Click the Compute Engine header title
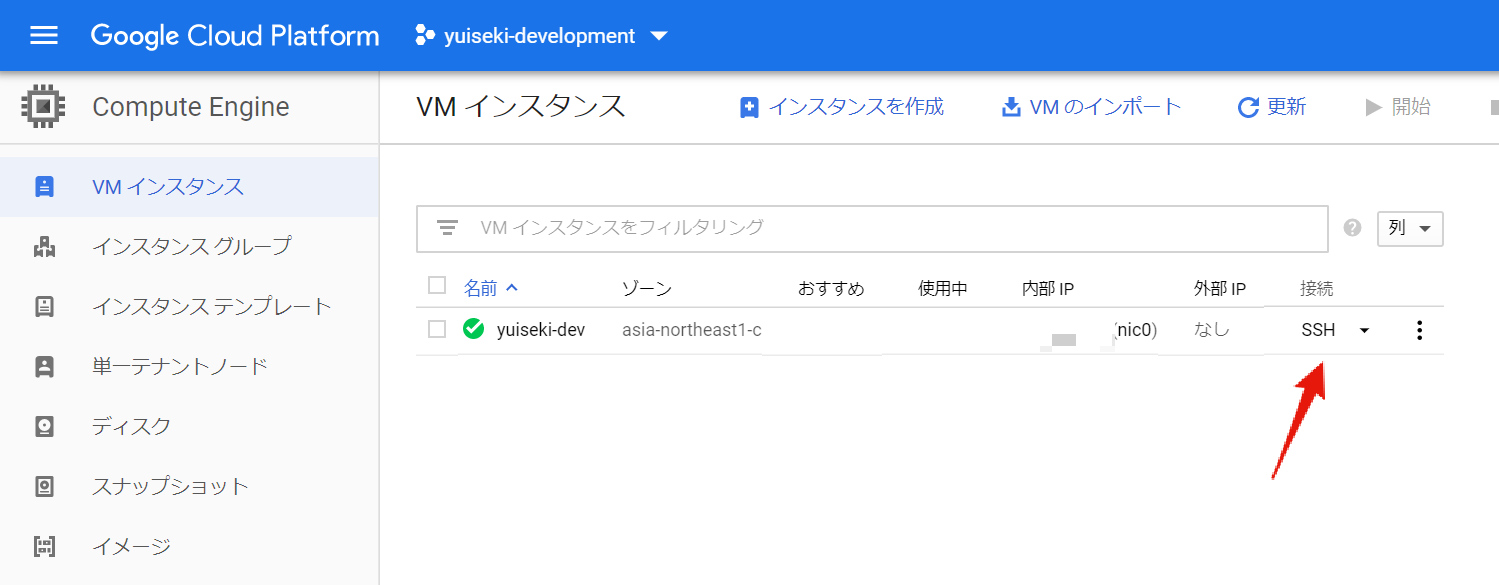Image resolution: width=1499 pixels, height=585 pixels. coord(191,107)
